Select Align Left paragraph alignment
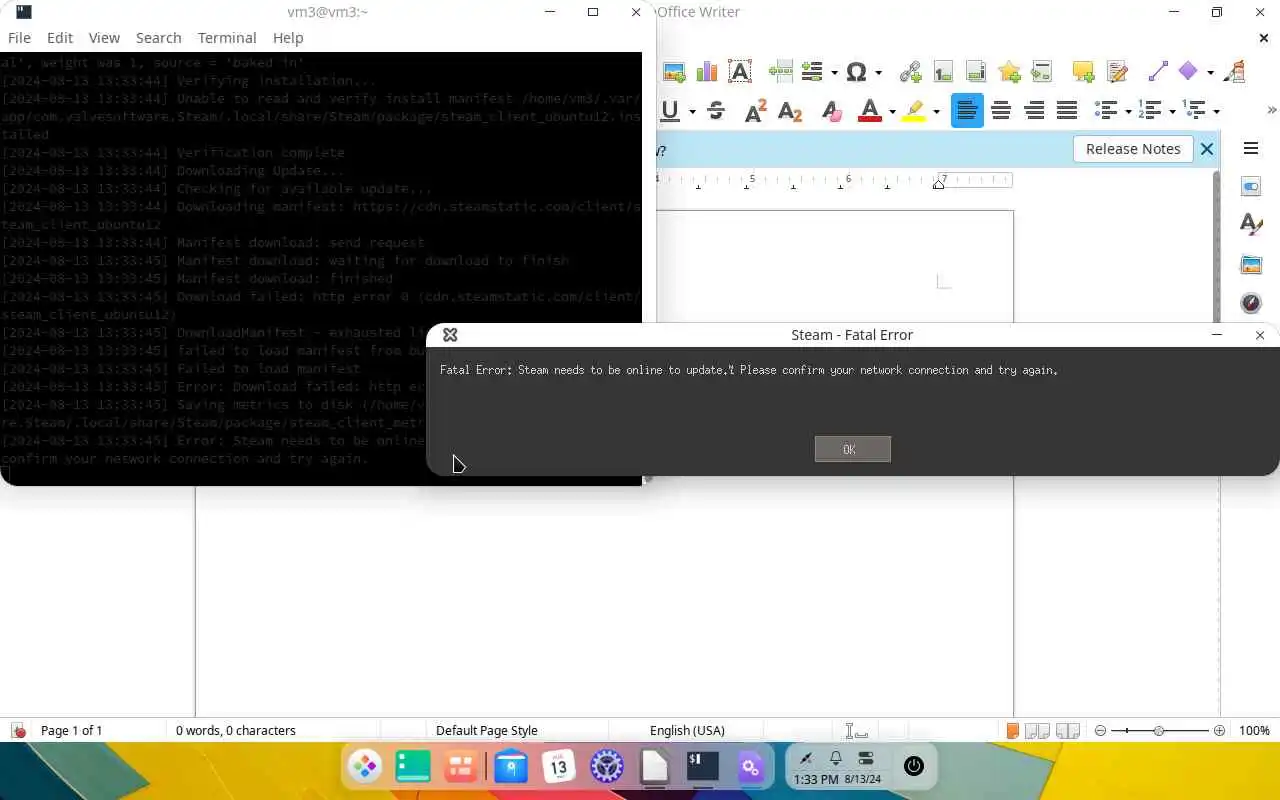Screen dimensions: 1280x800 pos(967,111)
